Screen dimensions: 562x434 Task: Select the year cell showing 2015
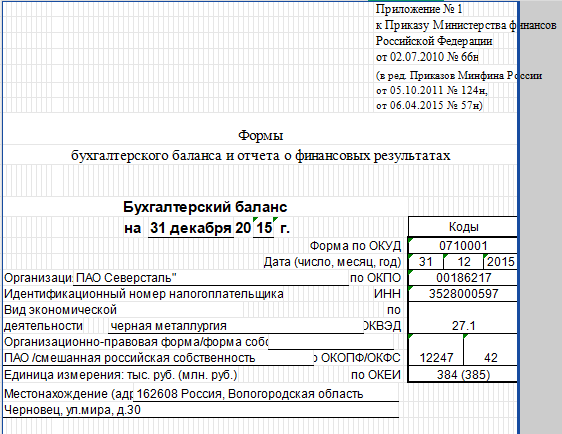[500, 262]
